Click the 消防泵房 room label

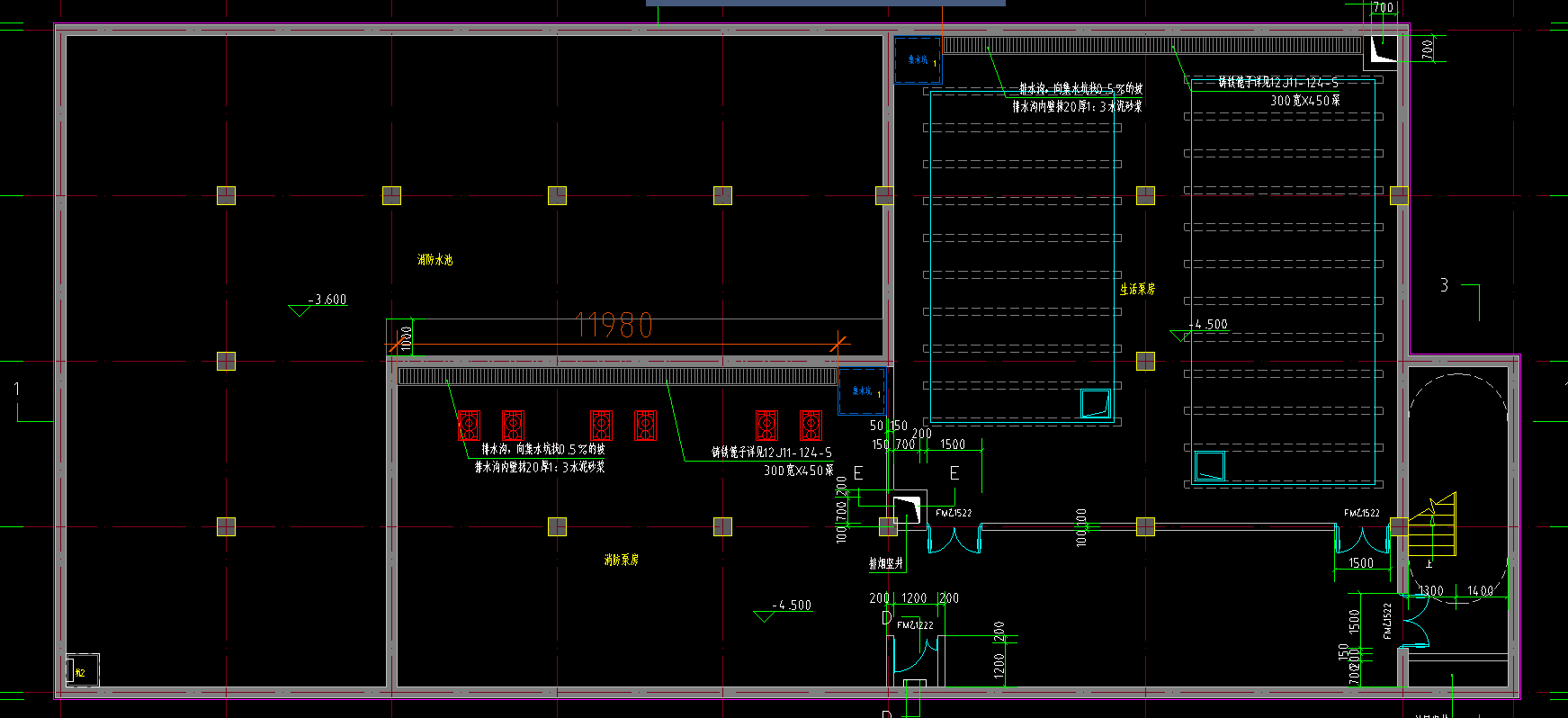pyautogui.click(x=622, y=560)
